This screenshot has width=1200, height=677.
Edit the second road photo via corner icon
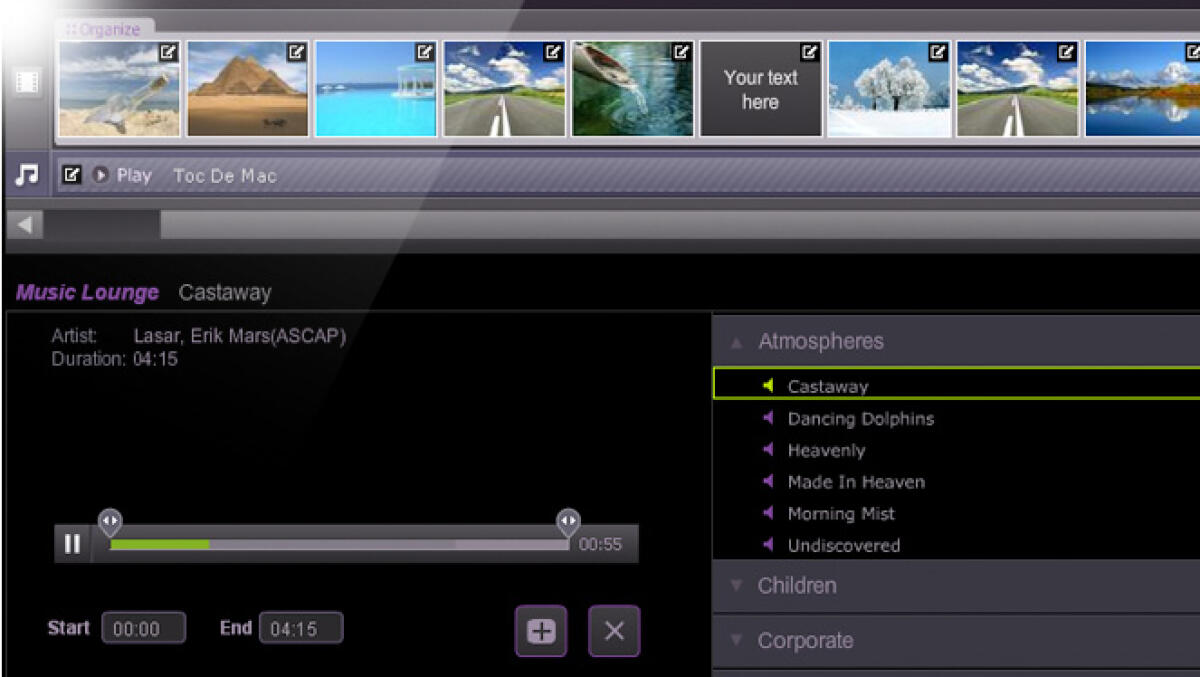click(1066, 53)
